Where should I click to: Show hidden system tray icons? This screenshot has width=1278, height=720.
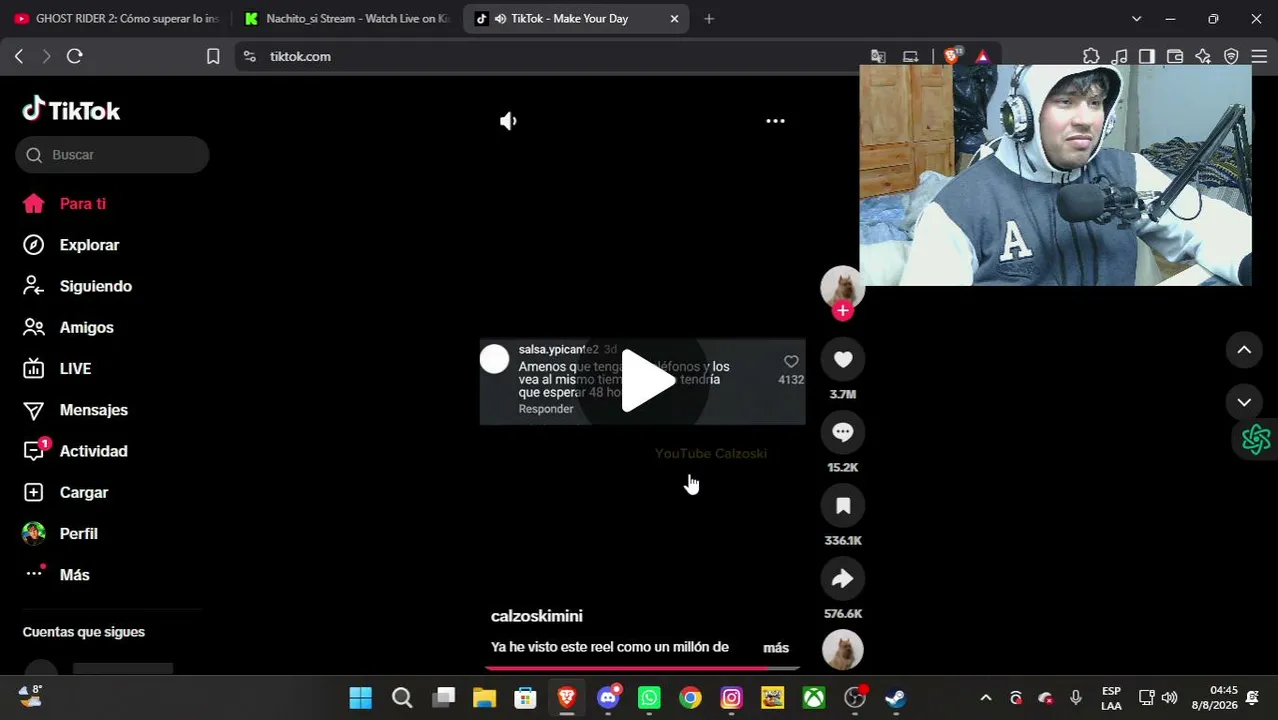(985, 698)
